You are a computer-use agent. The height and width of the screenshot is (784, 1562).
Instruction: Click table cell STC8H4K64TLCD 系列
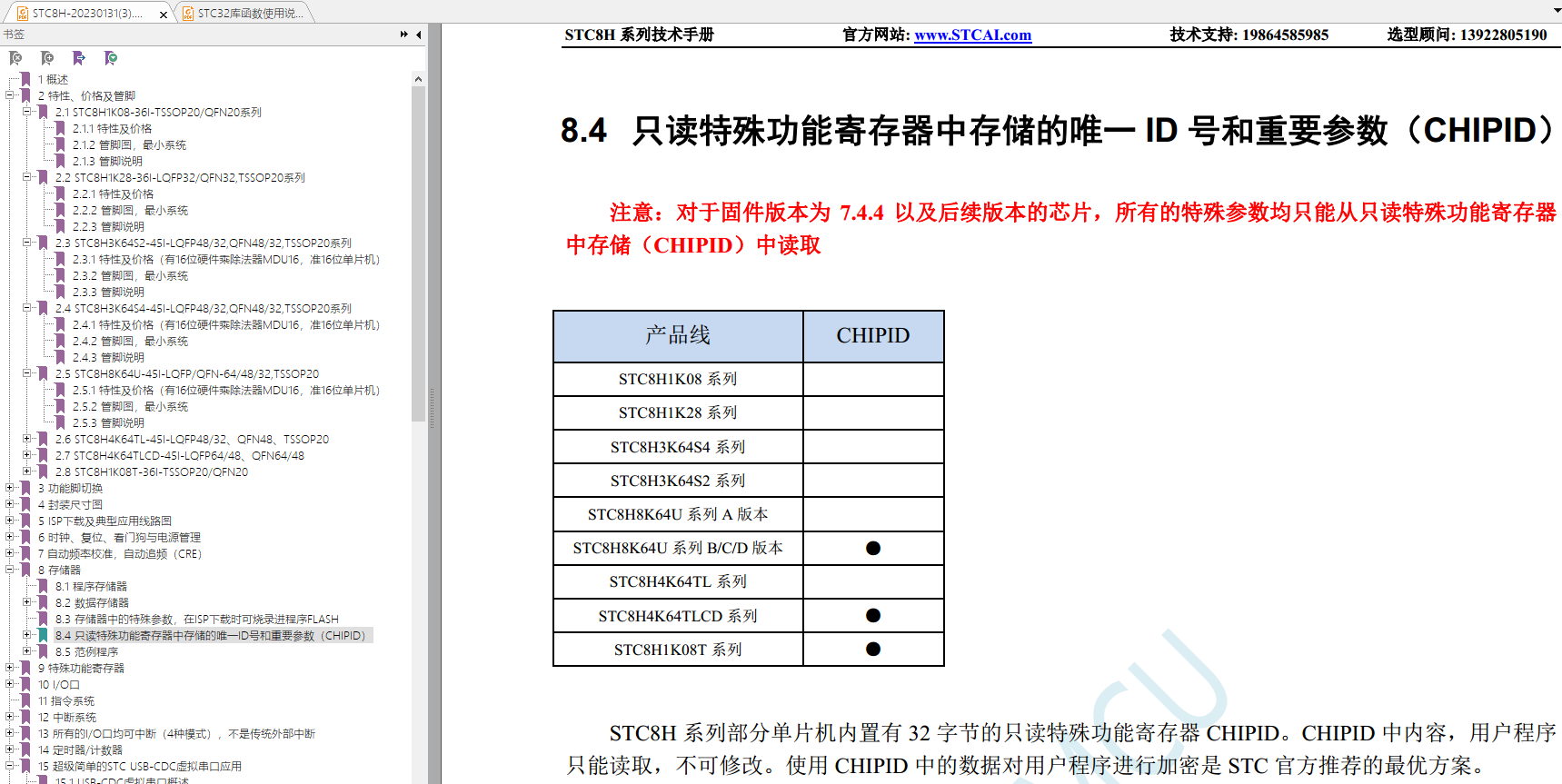coord(678,616)
